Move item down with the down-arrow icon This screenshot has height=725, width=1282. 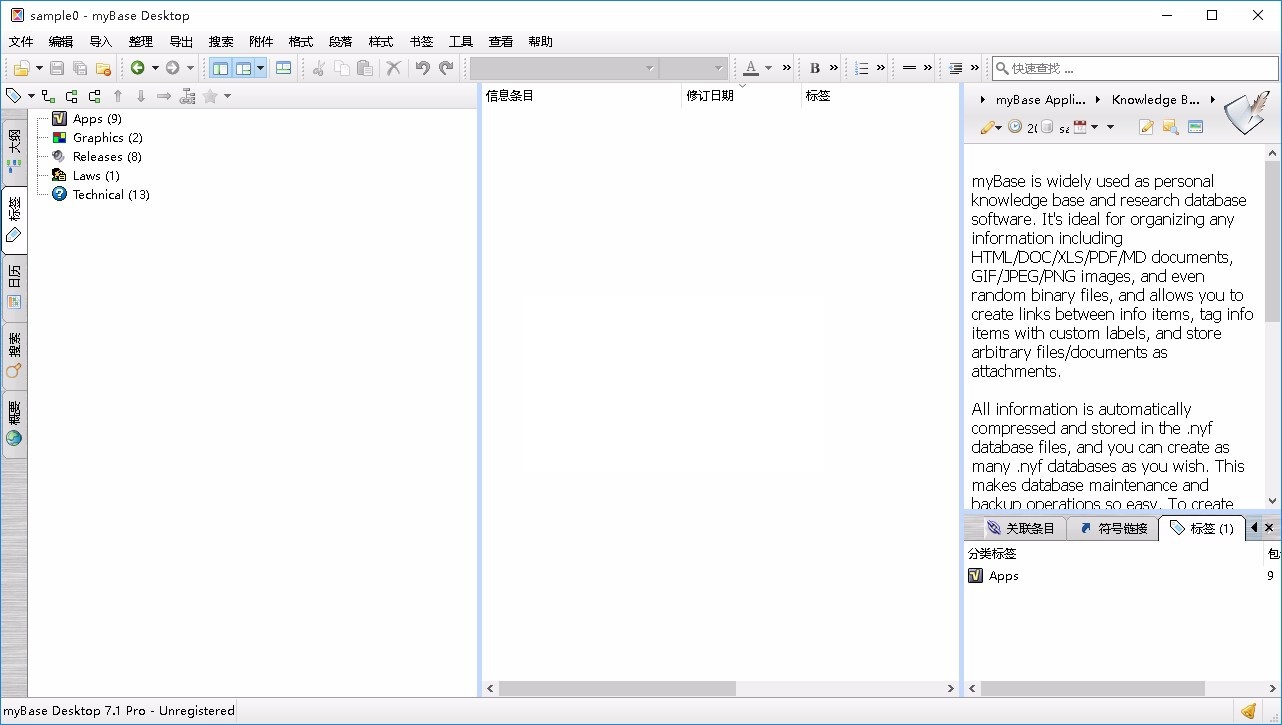tap(139, 96)
